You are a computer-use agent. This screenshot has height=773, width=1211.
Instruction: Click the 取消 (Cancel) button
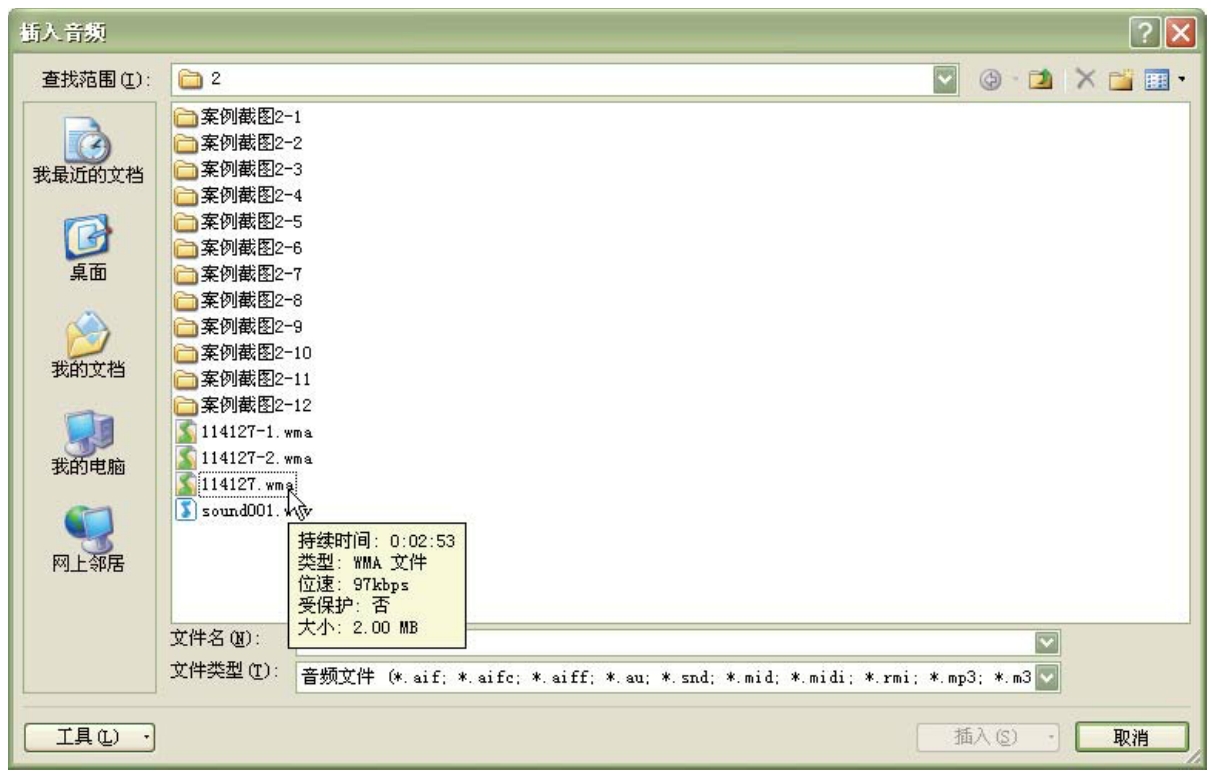pyautogui.click(x=1131, y=738)
